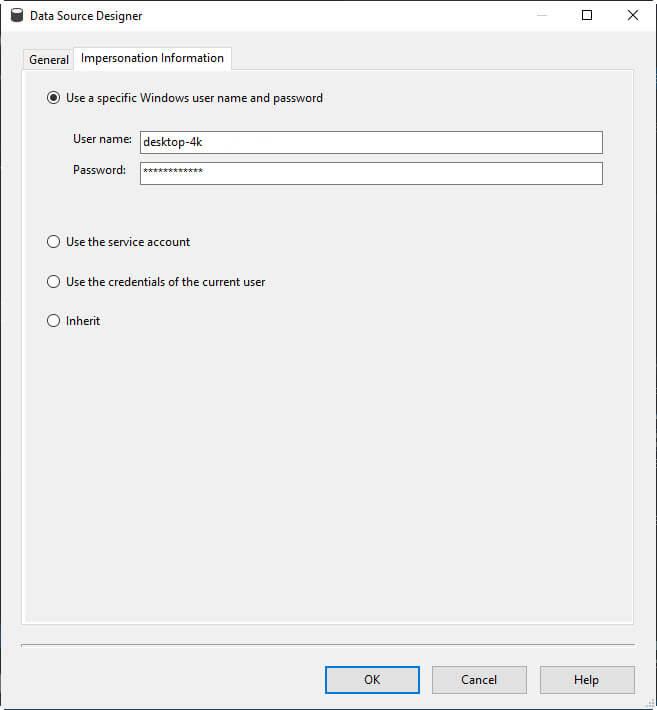
Task: Click the horizontal separator line above OK
Action: pos(328,645)
